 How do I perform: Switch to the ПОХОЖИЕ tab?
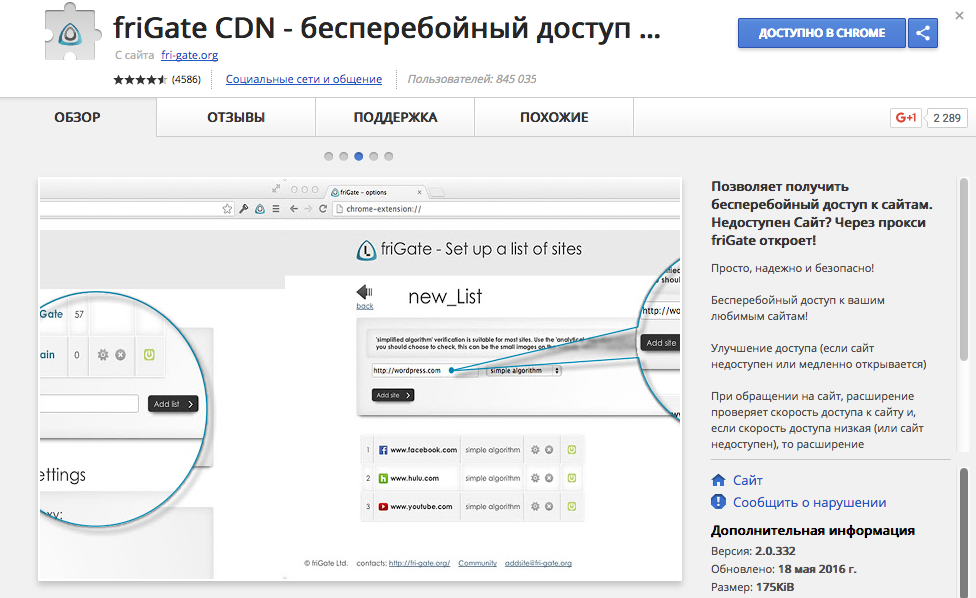pos(554,117)
